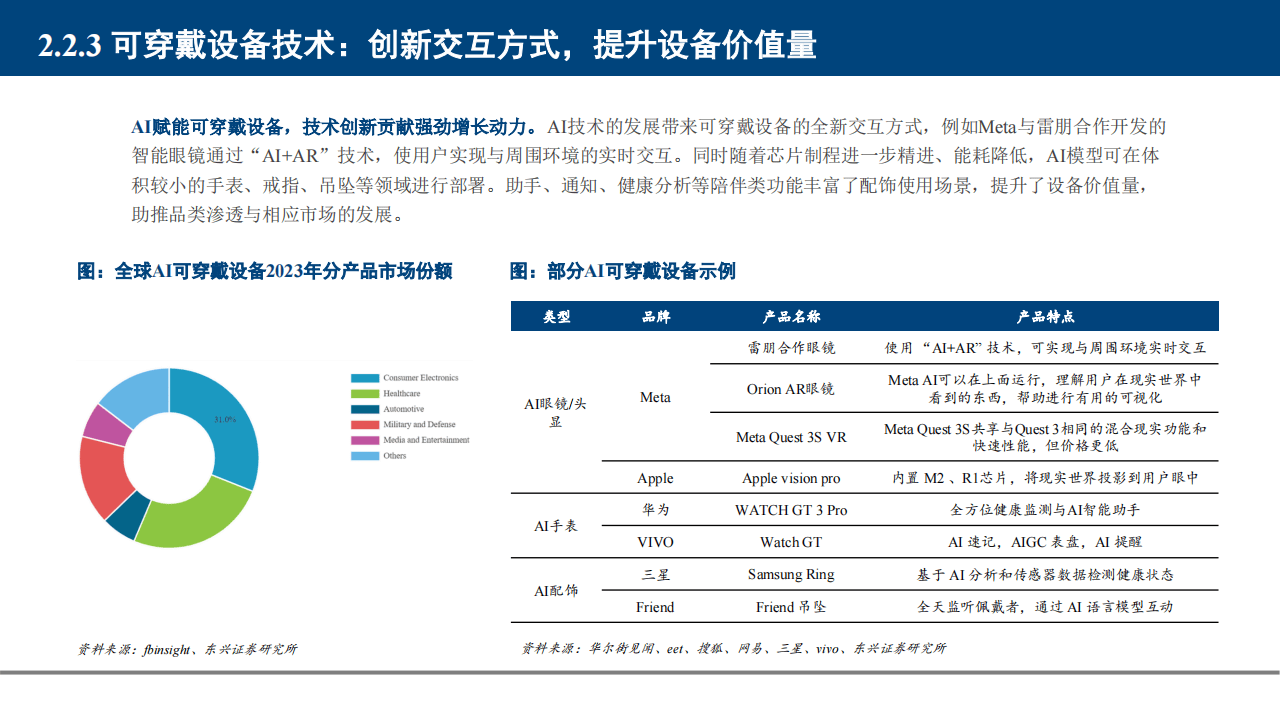Click the feature '全方位健康监测与AI智能助手'
1280x720 pixels.
tap(1045, 510)
